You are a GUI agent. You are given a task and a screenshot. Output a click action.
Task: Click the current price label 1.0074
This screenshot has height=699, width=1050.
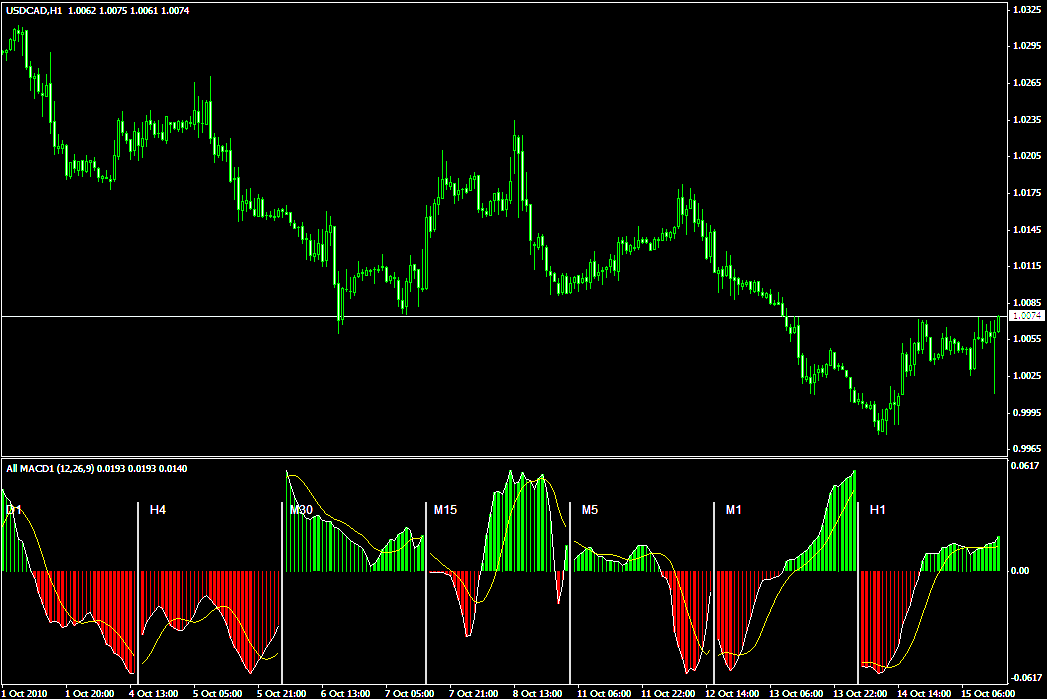click(x=1027, y=315)
